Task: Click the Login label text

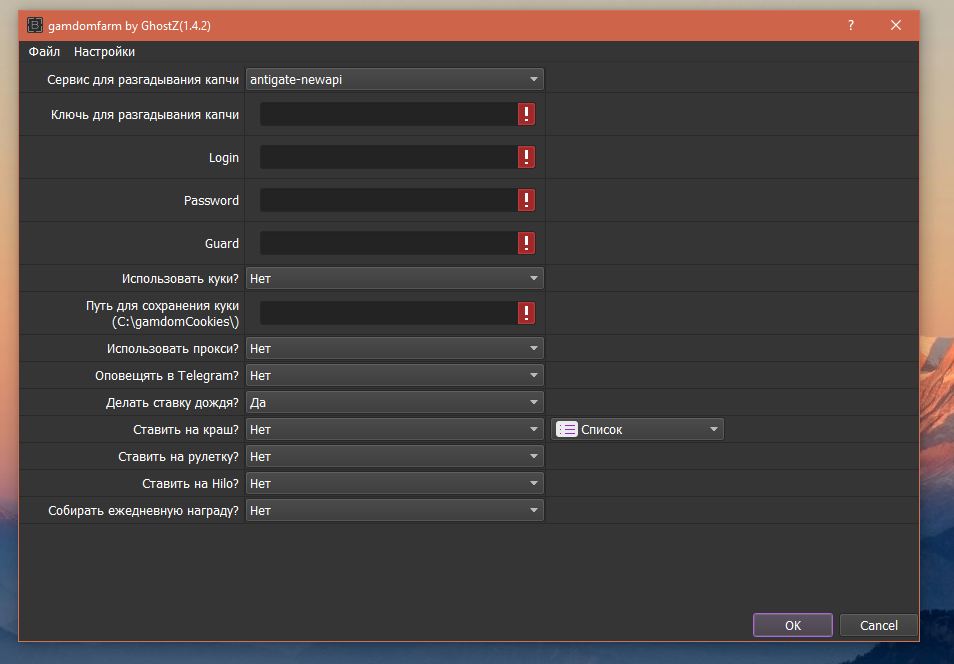Action: (224, 158)
